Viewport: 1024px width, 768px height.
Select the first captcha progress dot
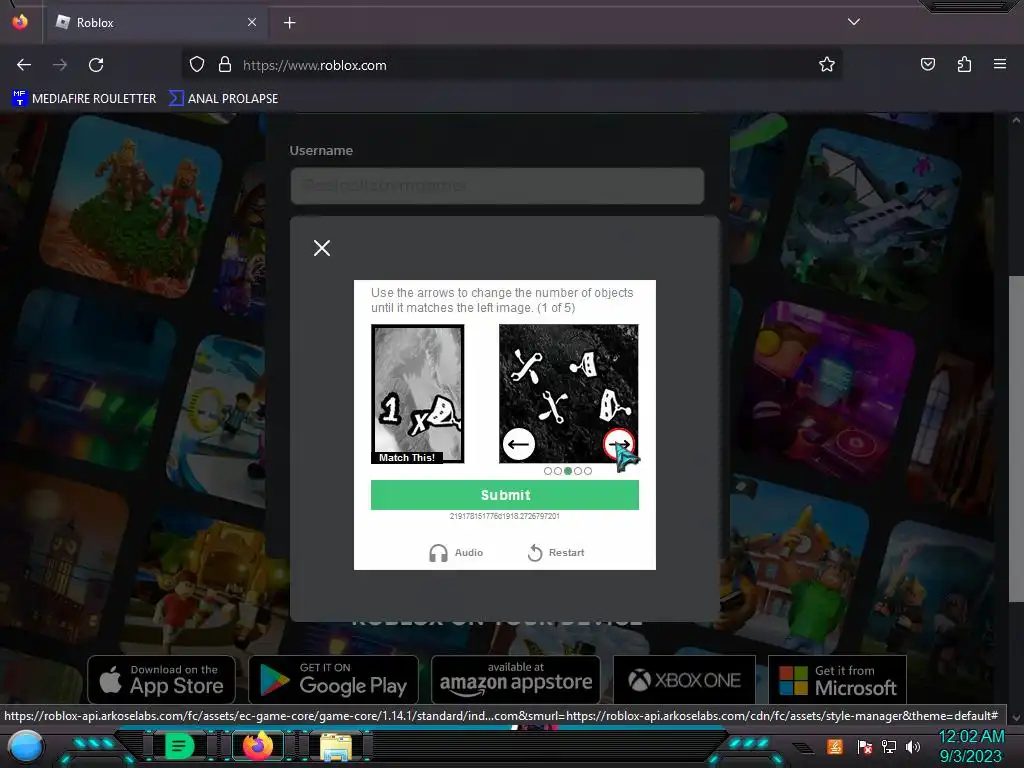[548, 471]
